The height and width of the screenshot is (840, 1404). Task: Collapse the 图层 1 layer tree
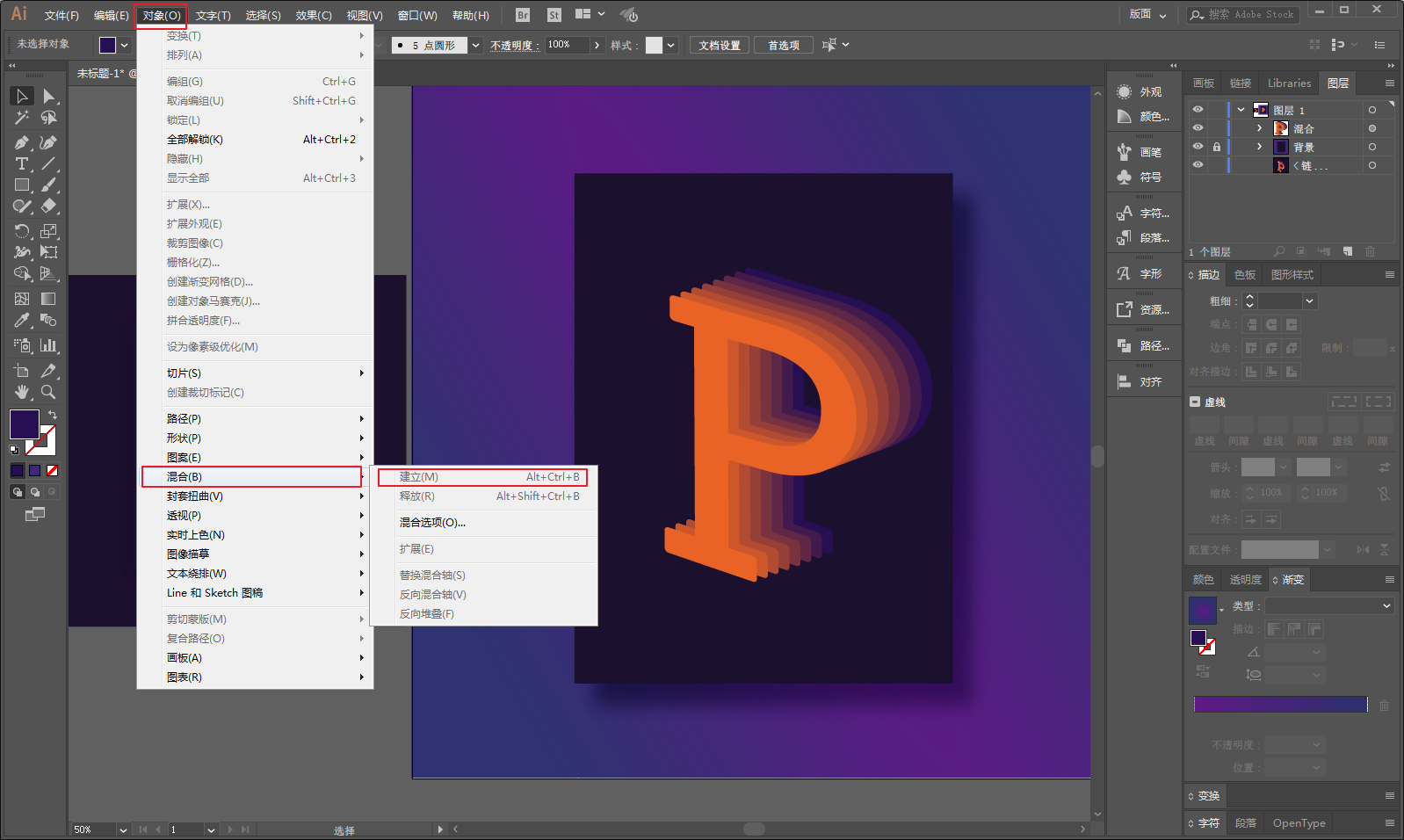pyautogui.click(x=1241, y=110)
